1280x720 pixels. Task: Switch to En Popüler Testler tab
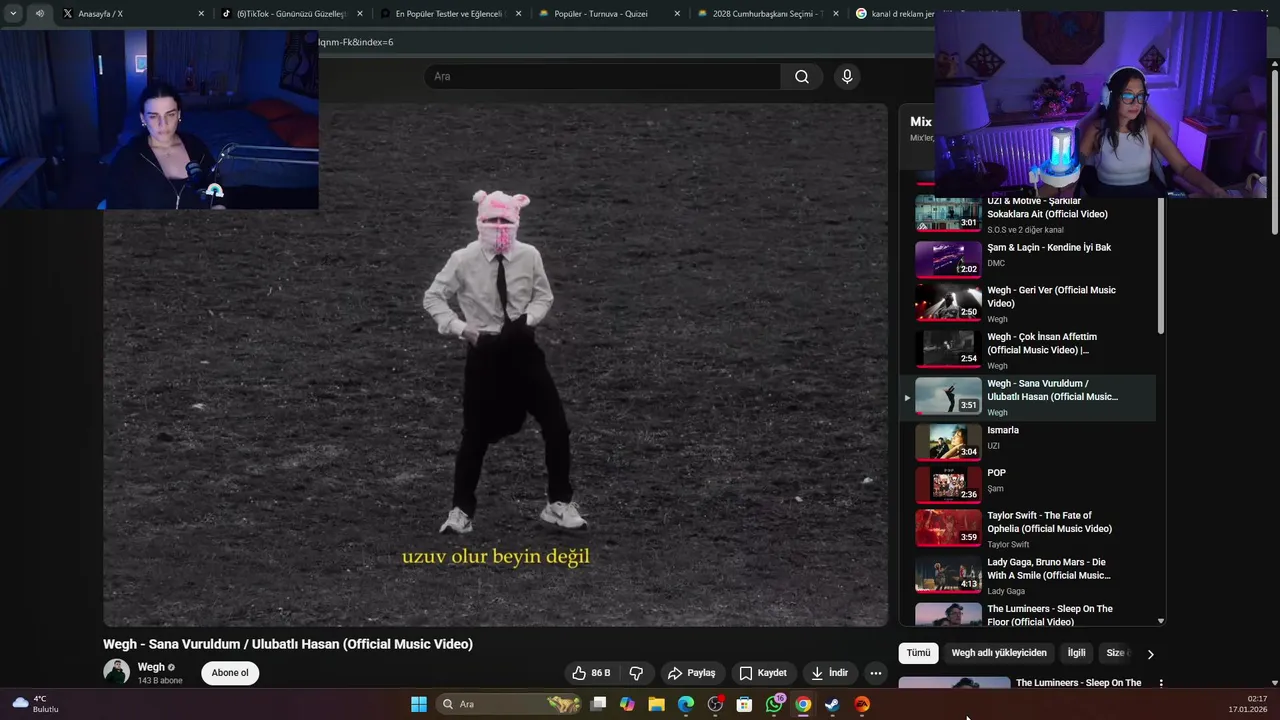point(450,14)
